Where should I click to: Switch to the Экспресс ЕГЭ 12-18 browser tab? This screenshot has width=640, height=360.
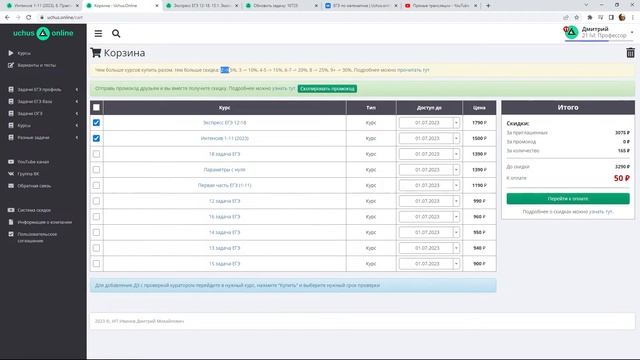coord(203,6)
